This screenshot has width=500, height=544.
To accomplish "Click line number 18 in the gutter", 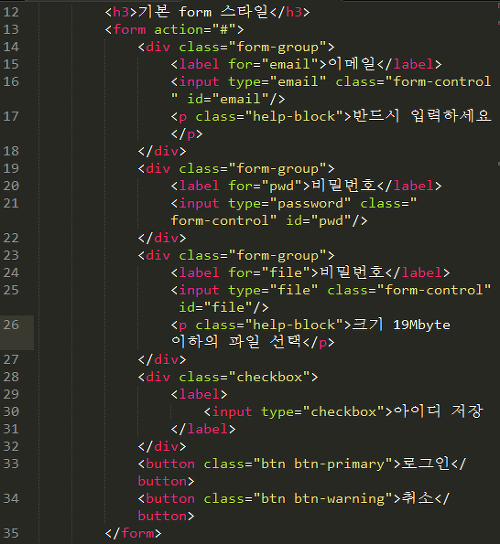I will click(11, 151).
